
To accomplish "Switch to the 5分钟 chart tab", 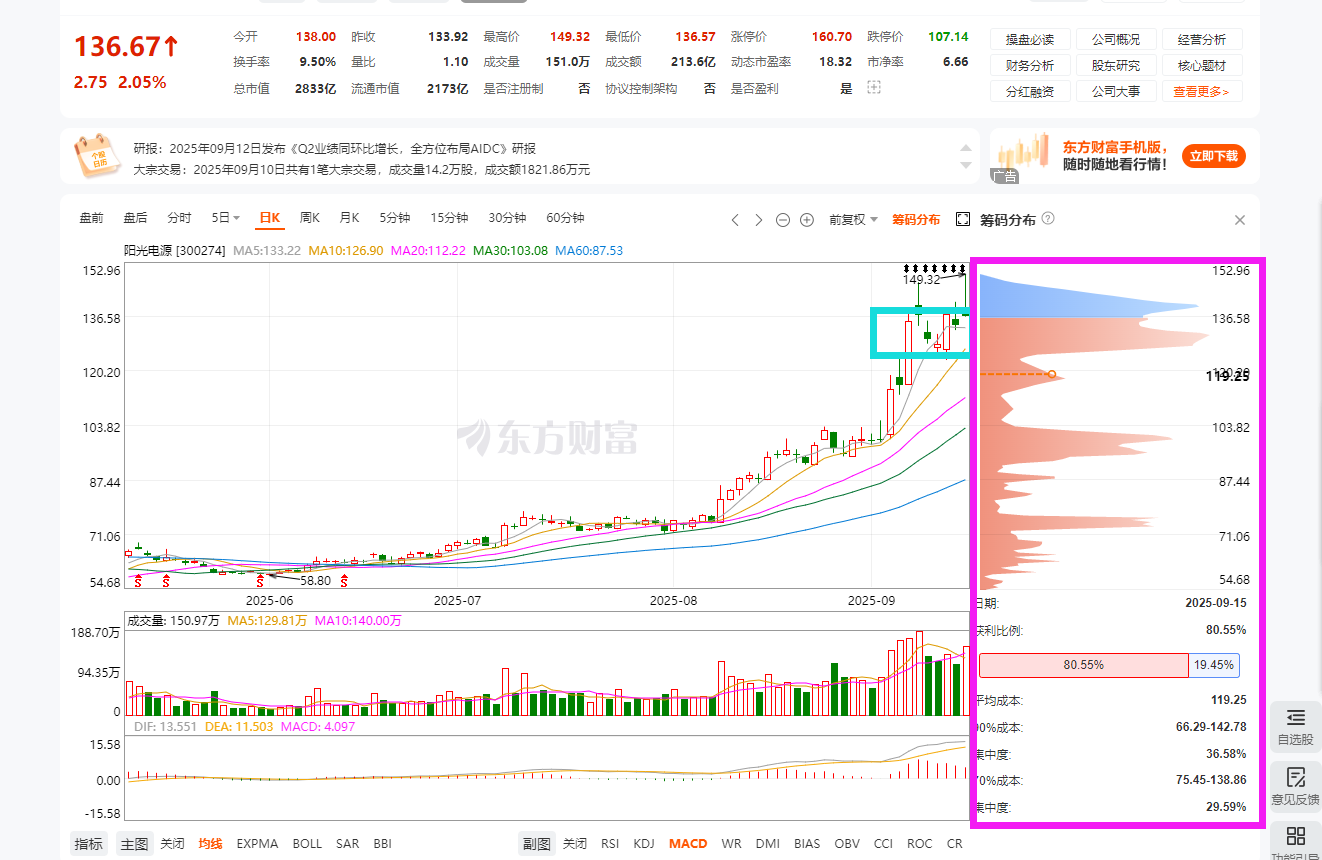I will pyautogui.click(x=395, y=218).
